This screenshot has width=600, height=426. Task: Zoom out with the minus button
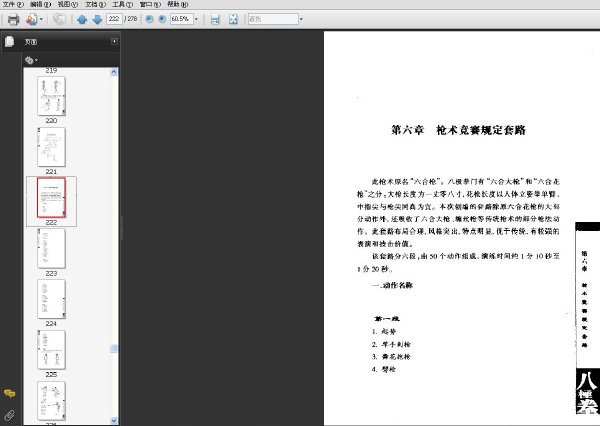(x=150, y=19)
